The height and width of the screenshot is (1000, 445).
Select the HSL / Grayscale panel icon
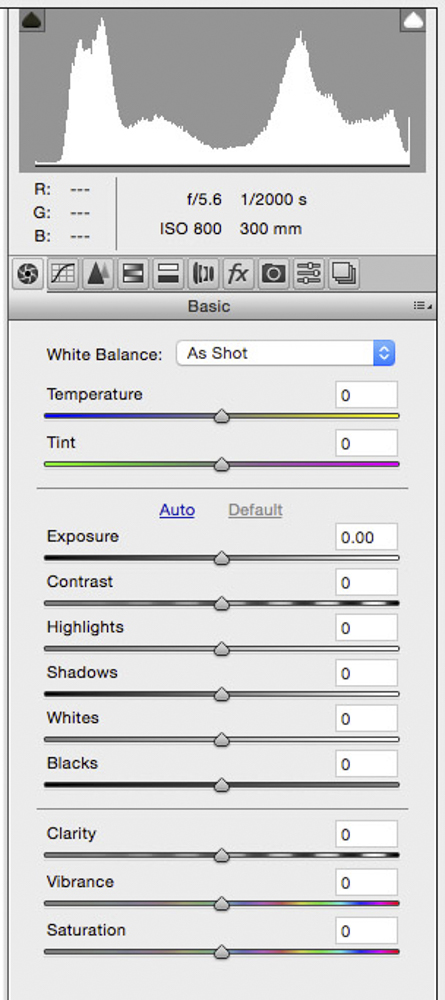tap(133, 274)
